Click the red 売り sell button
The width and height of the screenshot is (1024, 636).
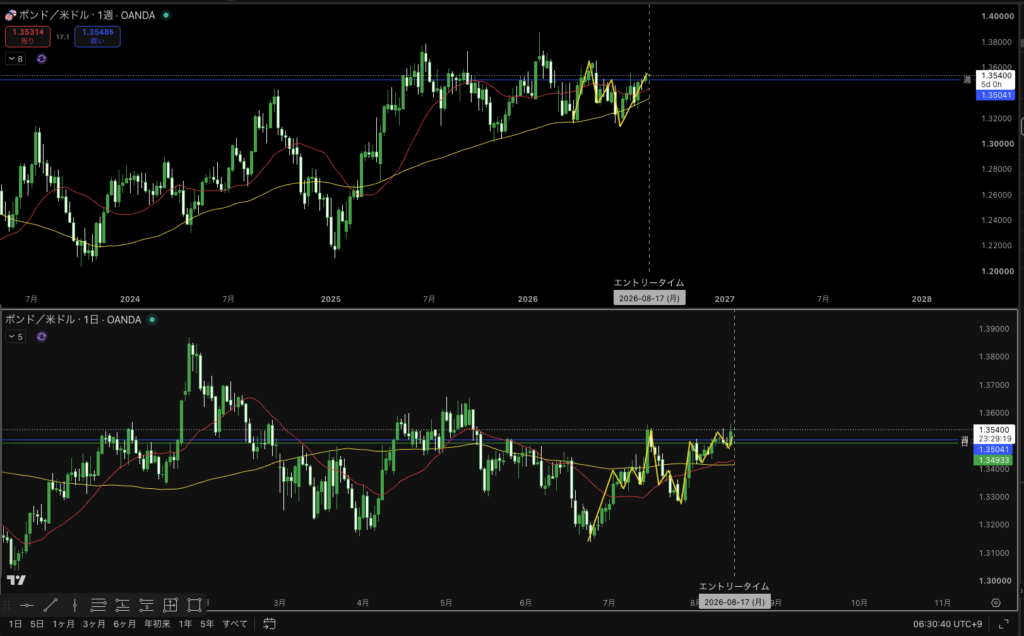pos(28,37)
